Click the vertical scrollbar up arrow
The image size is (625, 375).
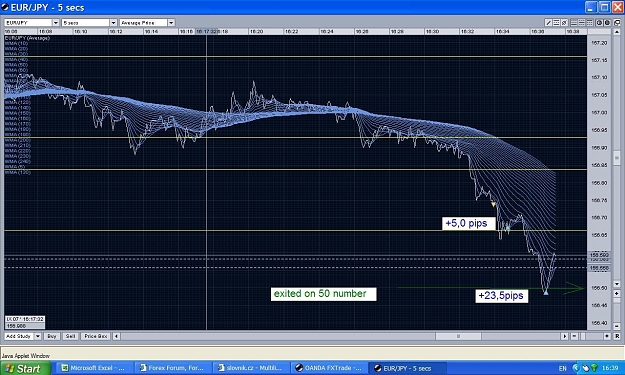point(617,32)
